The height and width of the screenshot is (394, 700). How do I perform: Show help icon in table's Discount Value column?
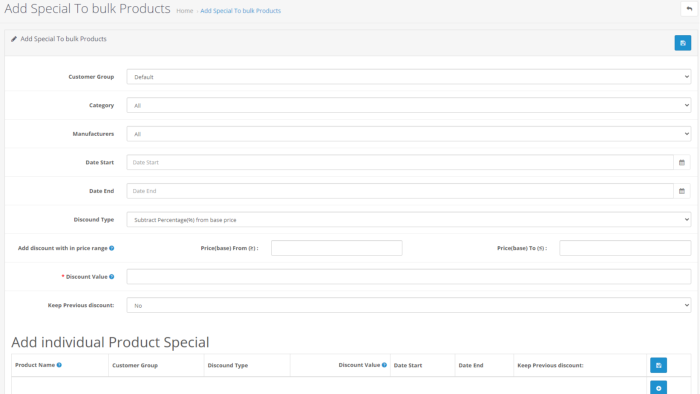(x=384, y=365)
